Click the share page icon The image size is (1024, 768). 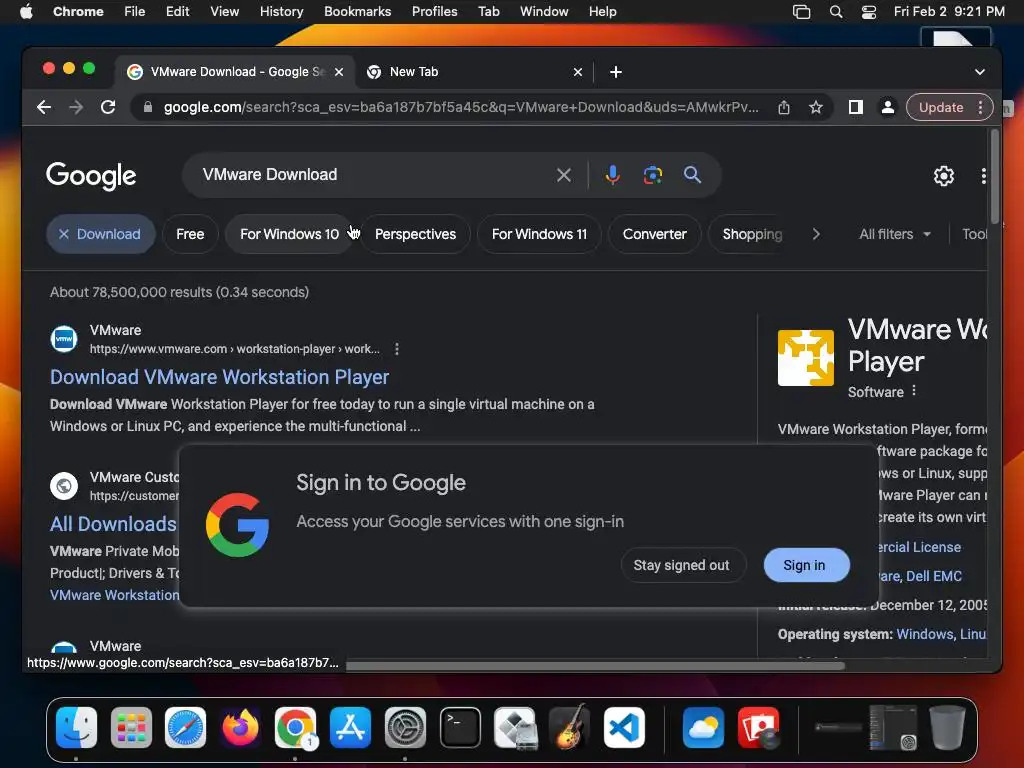(784, 108)
